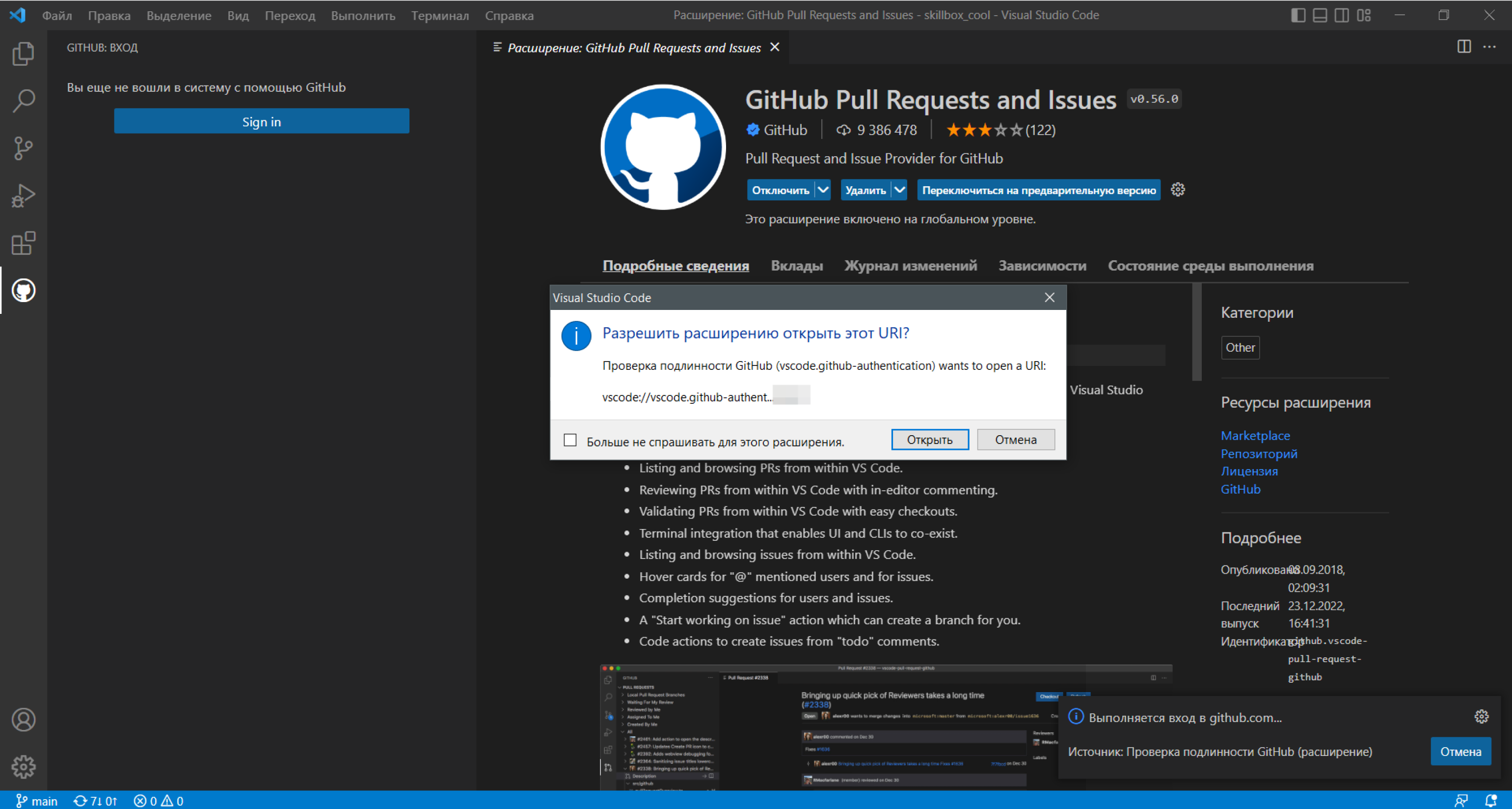Switch to the Зависимости tab
Image resolution: width=1512 pixels, height=809 pixels.
coord(1042,266)
